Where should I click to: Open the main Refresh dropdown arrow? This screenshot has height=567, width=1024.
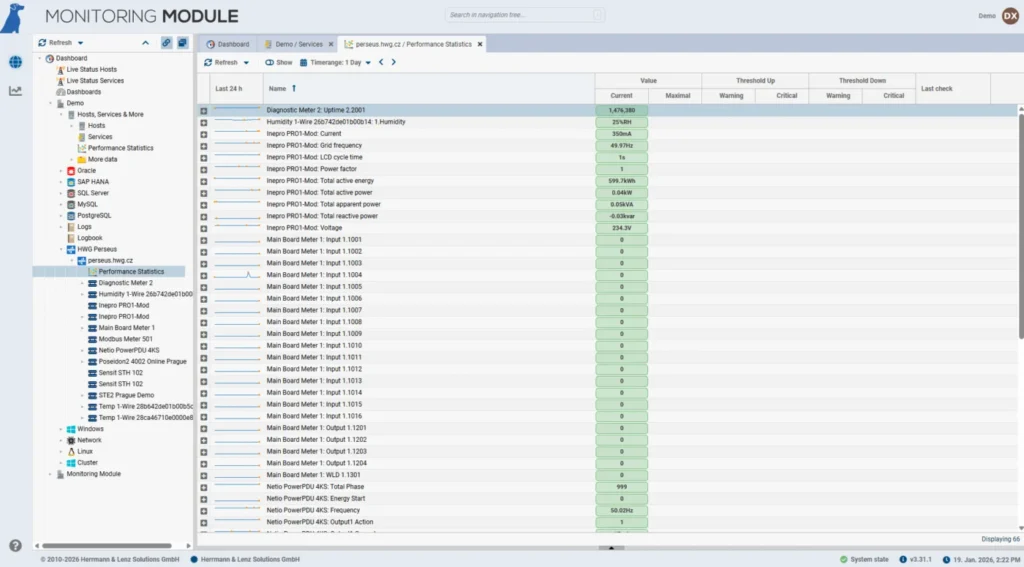click(246, 63)
